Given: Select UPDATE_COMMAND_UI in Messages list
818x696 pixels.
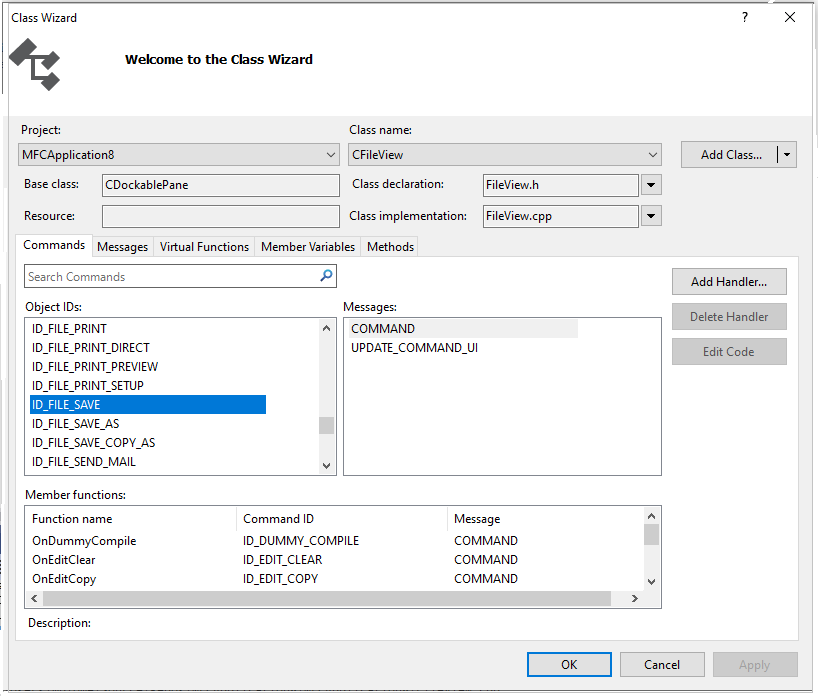Looking at the screenshot, I should [414, 348].
